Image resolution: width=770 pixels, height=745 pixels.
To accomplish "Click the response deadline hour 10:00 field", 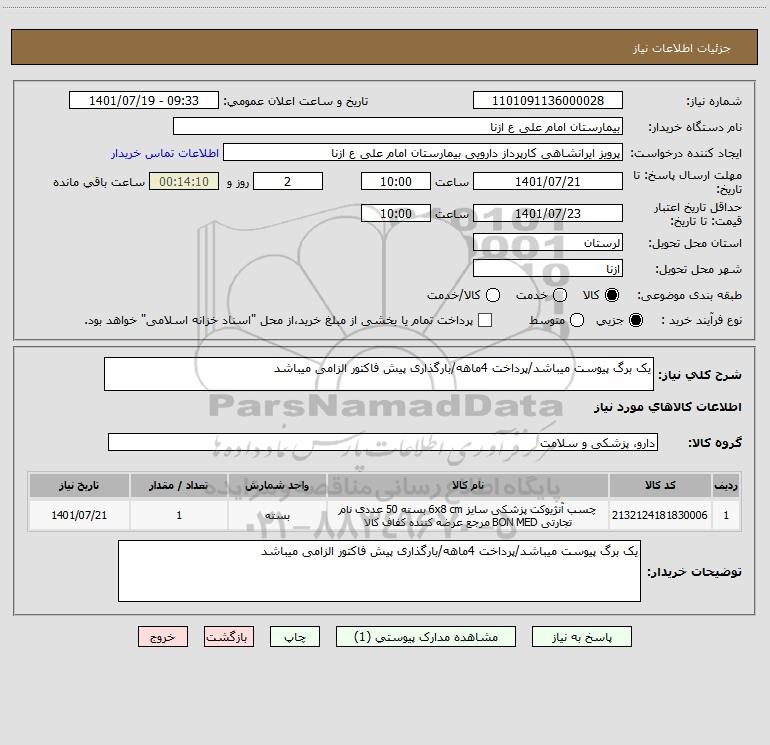I will (396, 181).
